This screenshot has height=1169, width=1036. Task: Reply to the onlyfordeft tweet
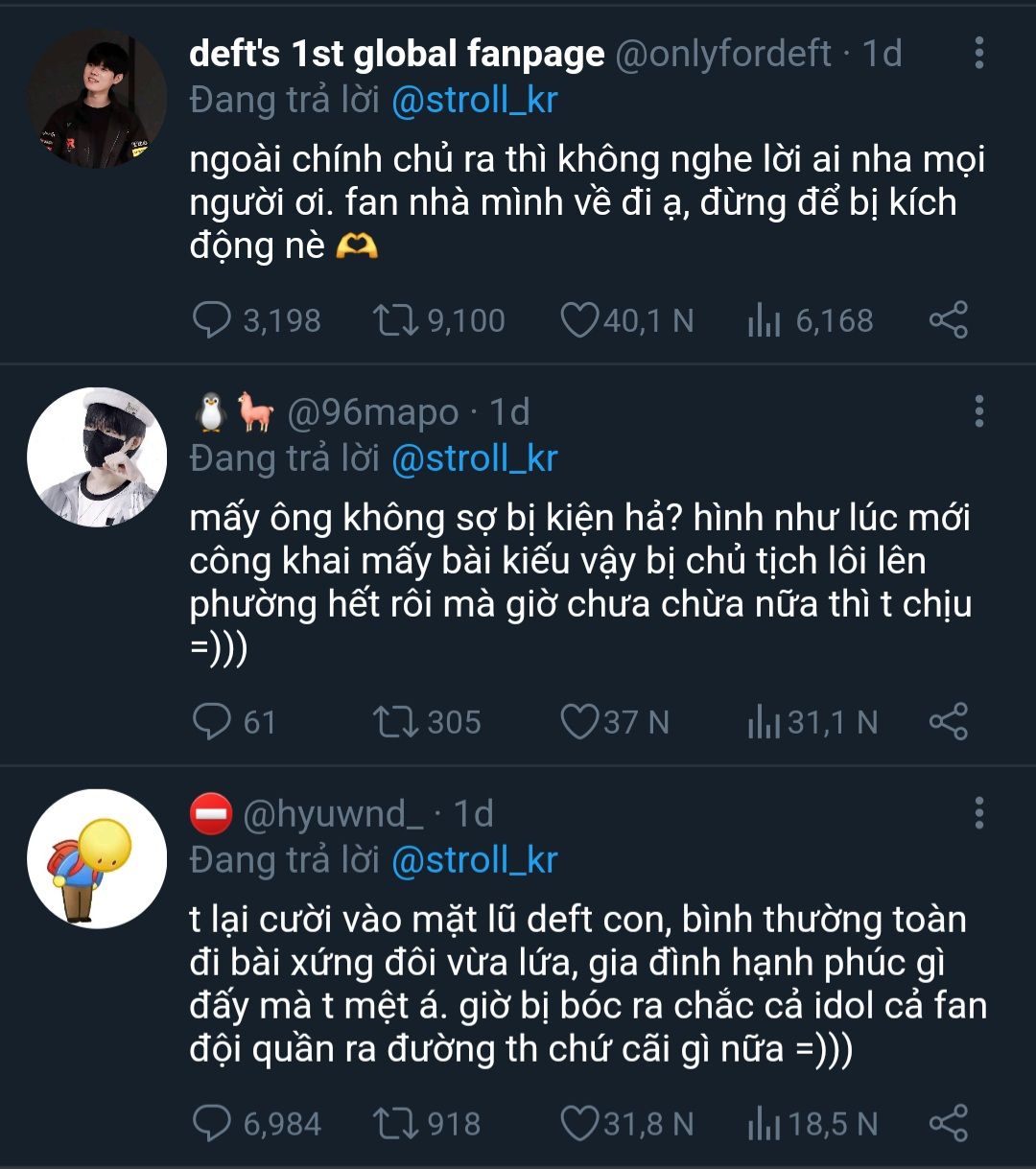[212, 320]
